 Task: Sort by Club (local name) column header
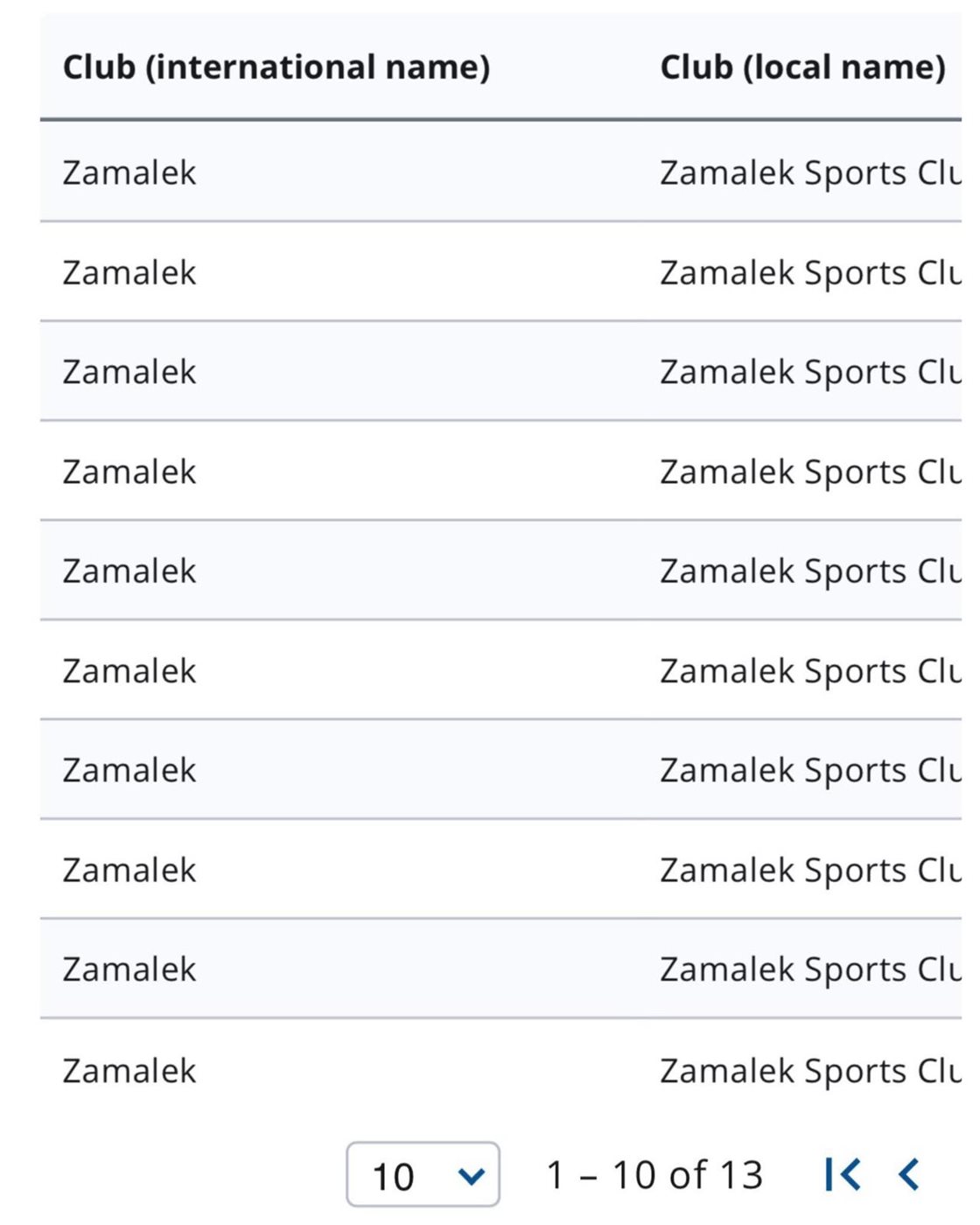802,67
